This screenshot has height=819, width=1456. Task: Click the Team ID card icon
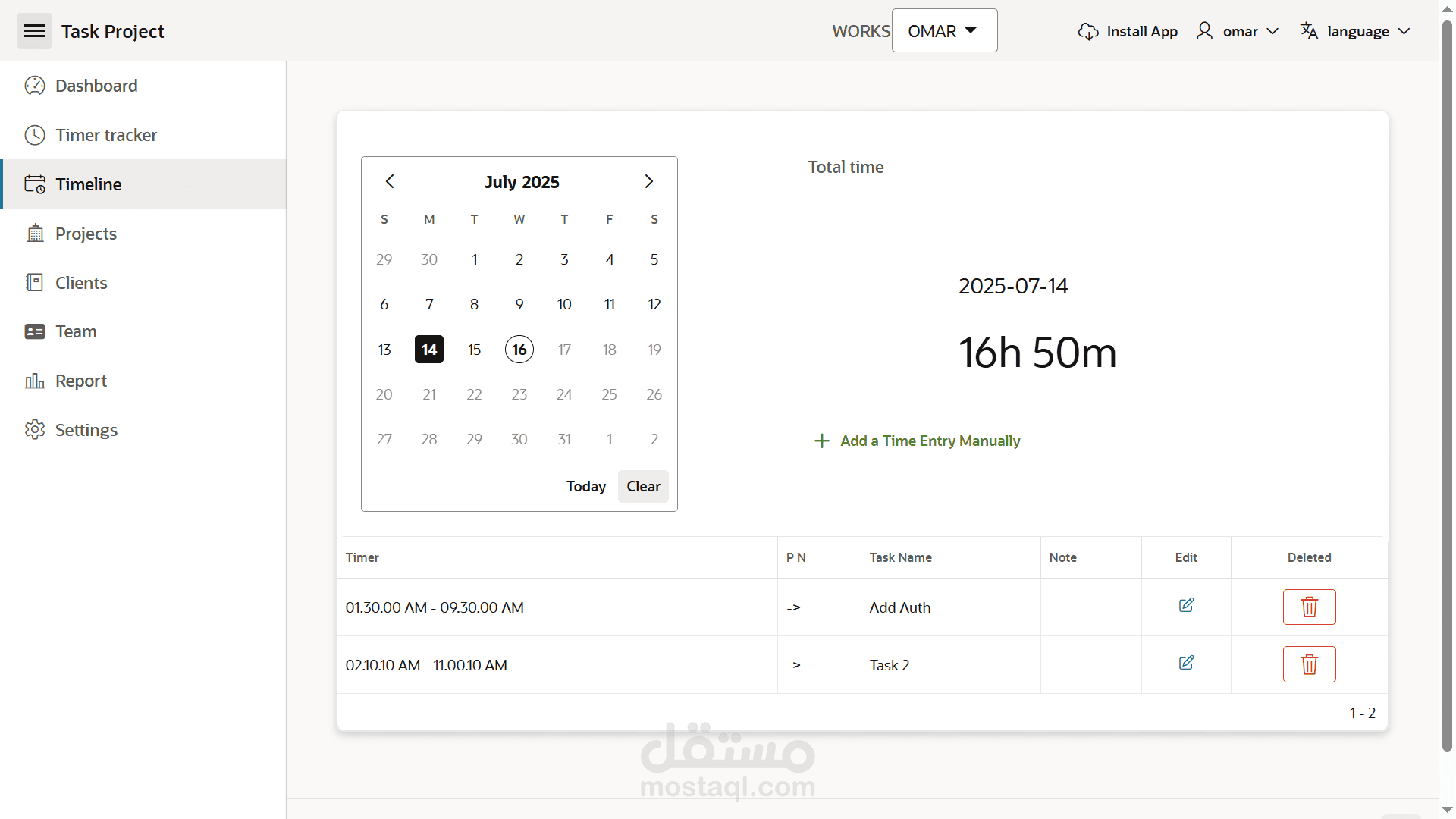35,331
